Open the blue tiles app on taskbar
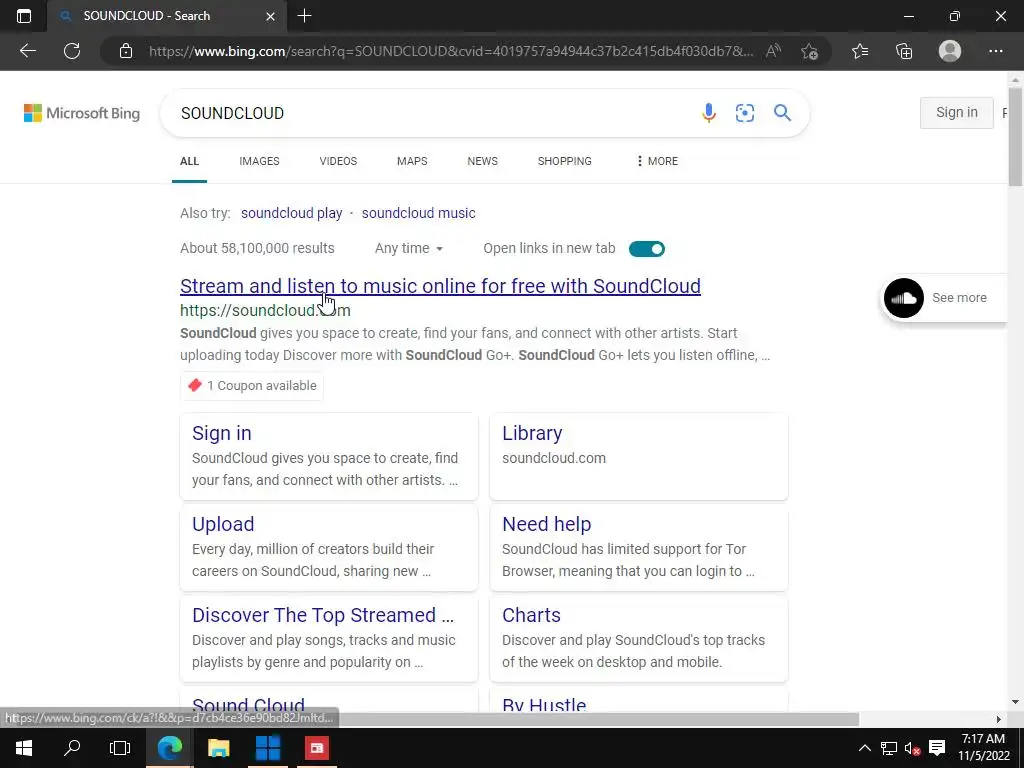Image resolution: width=1024 pixels, height=768 pixels. (x=268, y=748)
